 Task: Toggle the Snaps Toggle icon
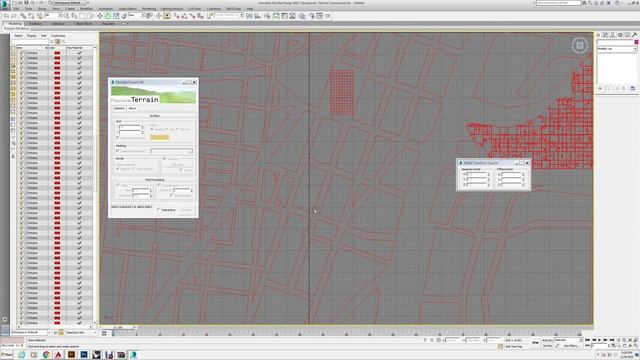pyautogui.click(x=176, y=16)
